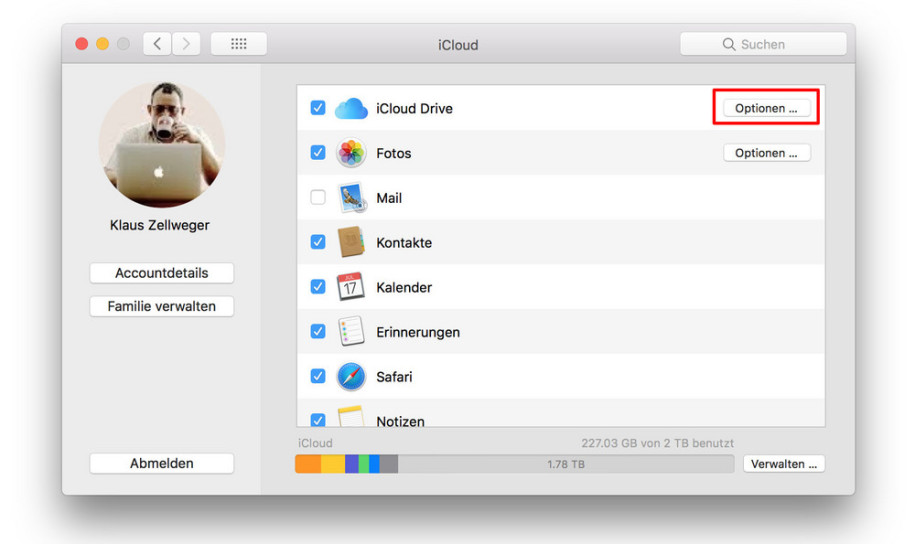915x544 pixels.
Task: Show all preferences grid button
Action: click(239, 44)
